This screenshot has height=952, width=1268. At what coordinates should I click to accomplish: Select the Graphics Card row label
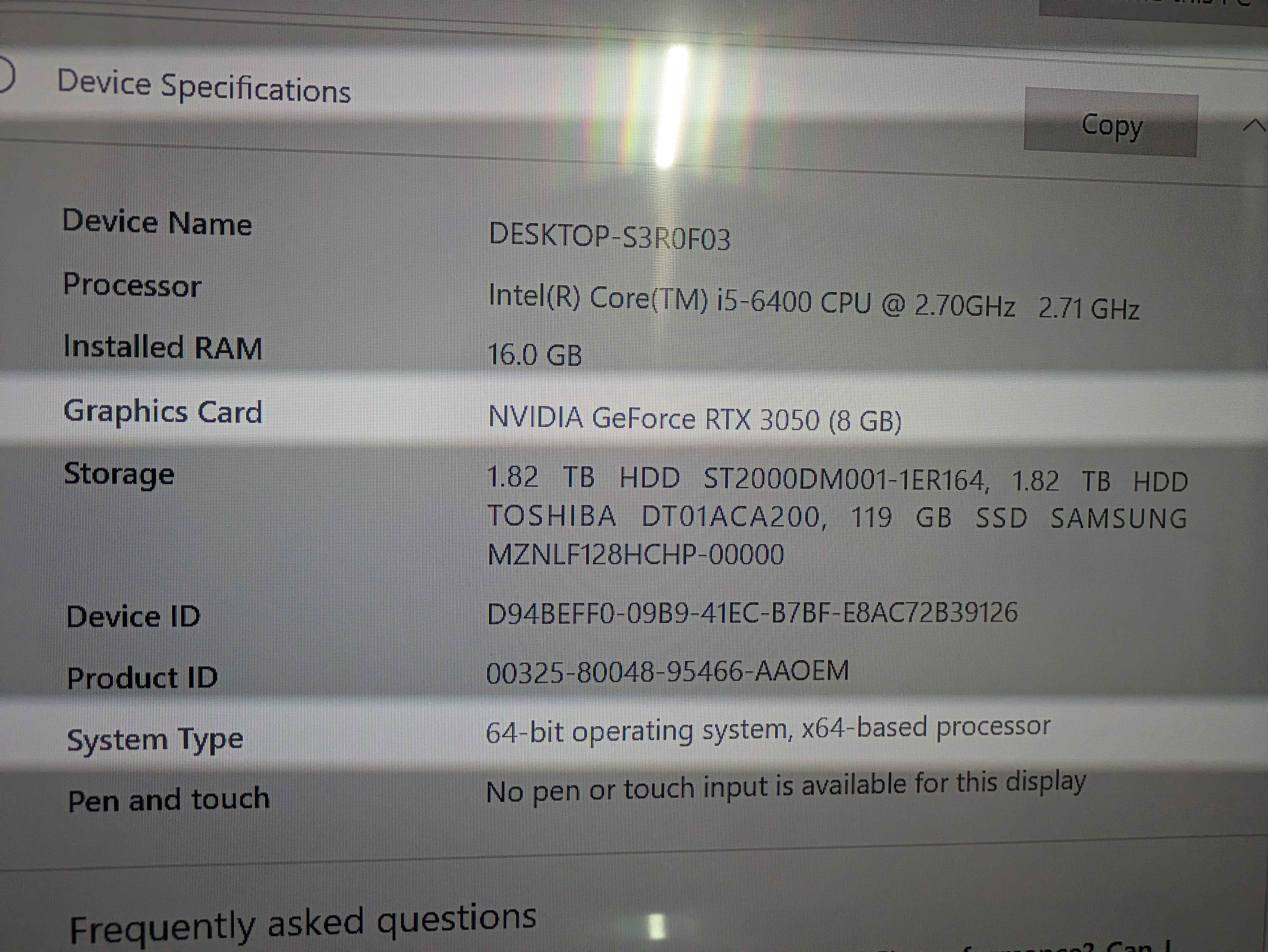163,412
